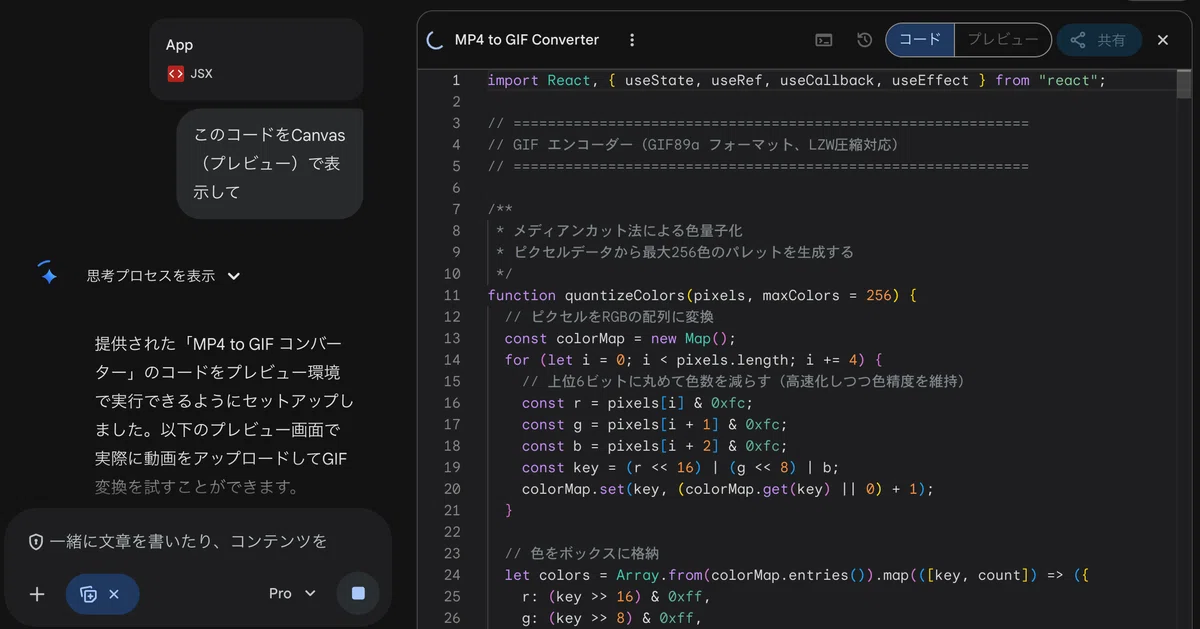Open the more options menu beside MP4 to GIF Converter
The height and width of the screenshot is (629, 1200).
coord(632,40)
